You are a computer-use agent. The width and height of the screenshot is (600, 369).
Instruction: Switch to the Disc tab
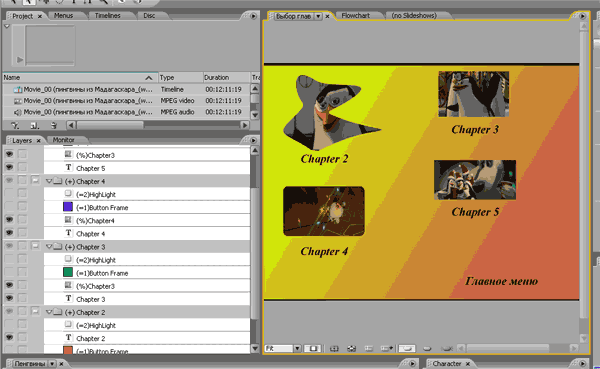149,16
